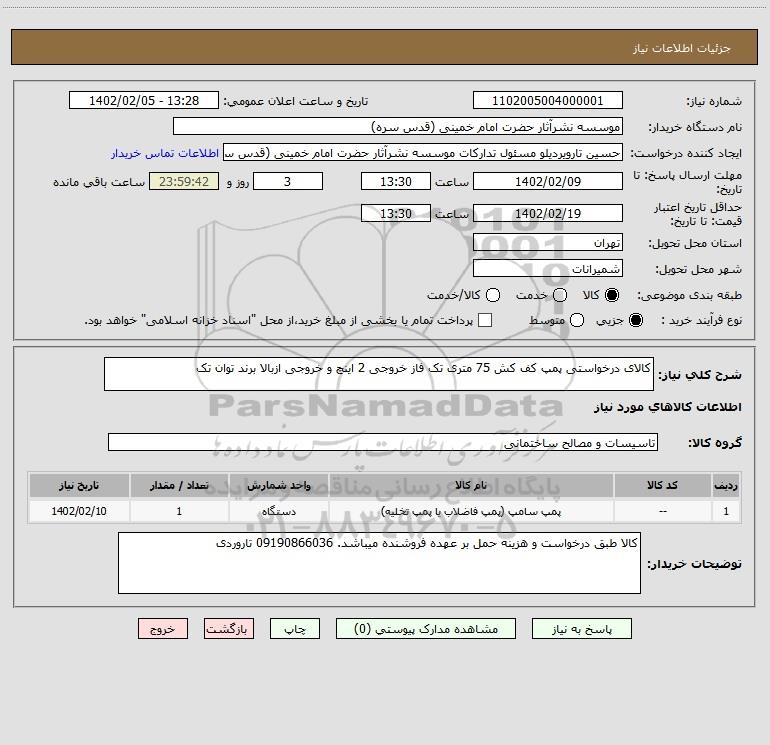Click the need date cell 1402/02/10

tap(79, 511)
